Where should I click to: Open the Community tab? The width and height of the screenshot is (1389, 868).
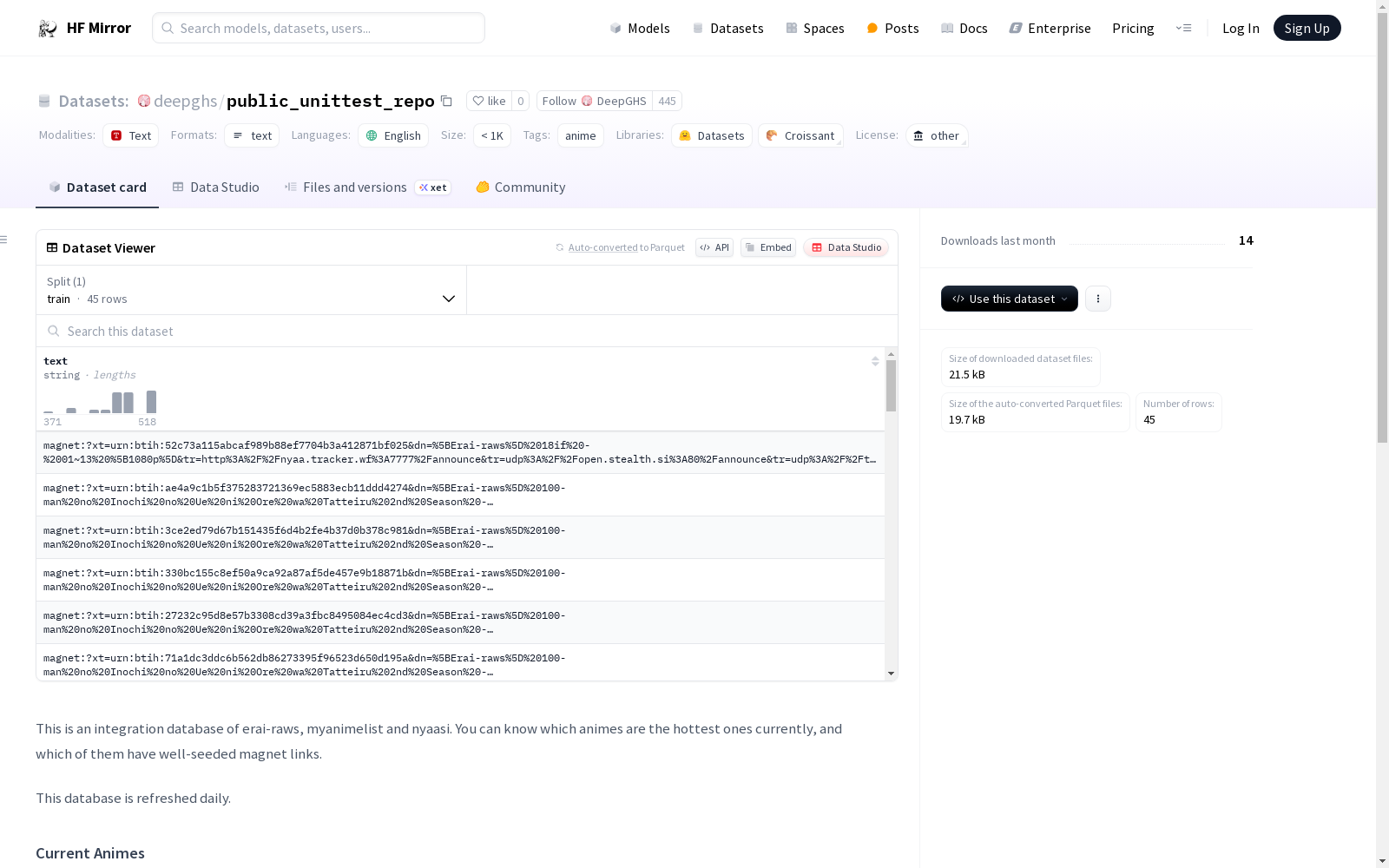pyautogui.click(x=521, y=187)
